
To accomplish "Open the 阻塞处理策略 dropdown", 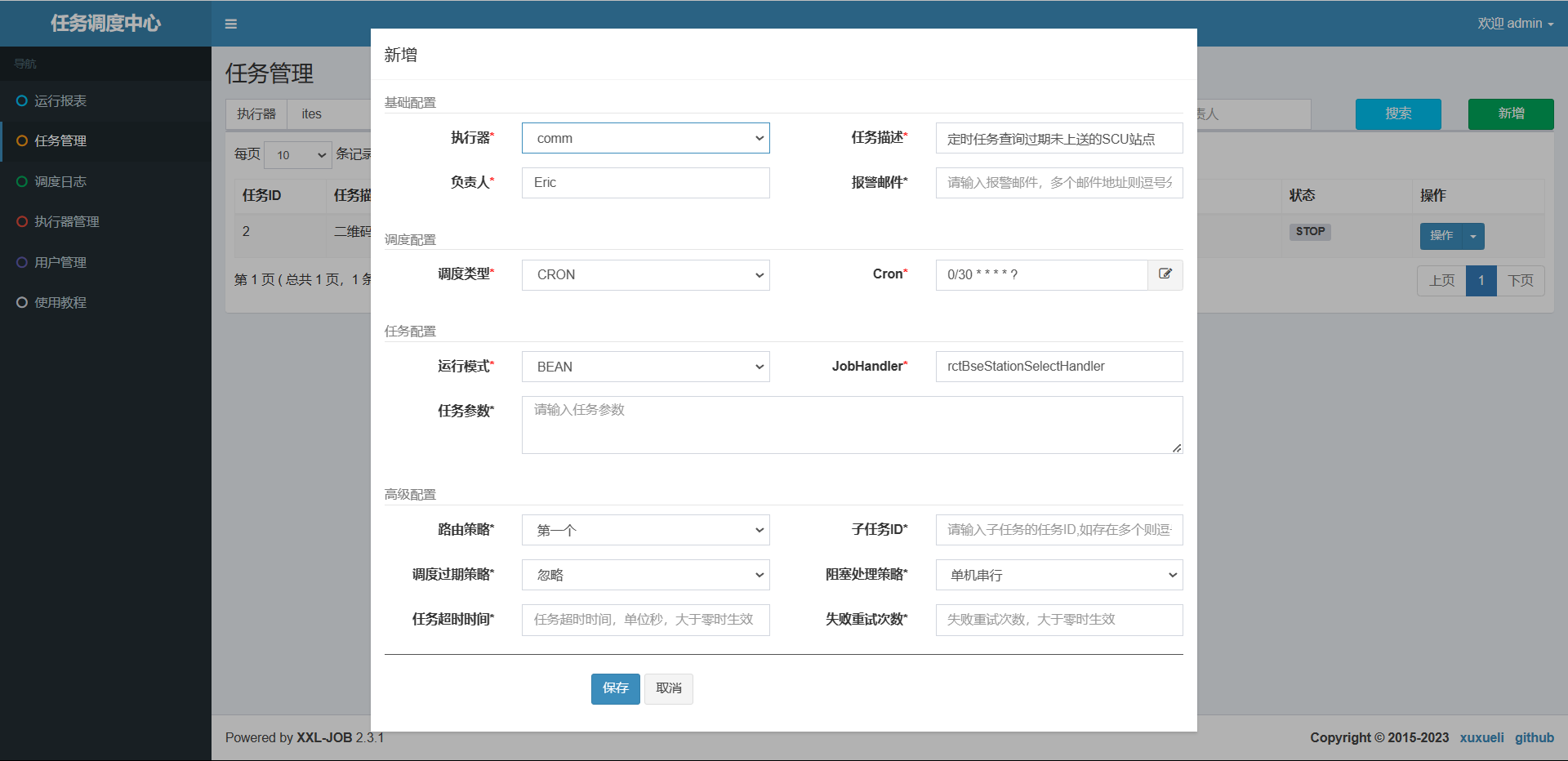I will pyautogui.click(x=1058, y=575).
